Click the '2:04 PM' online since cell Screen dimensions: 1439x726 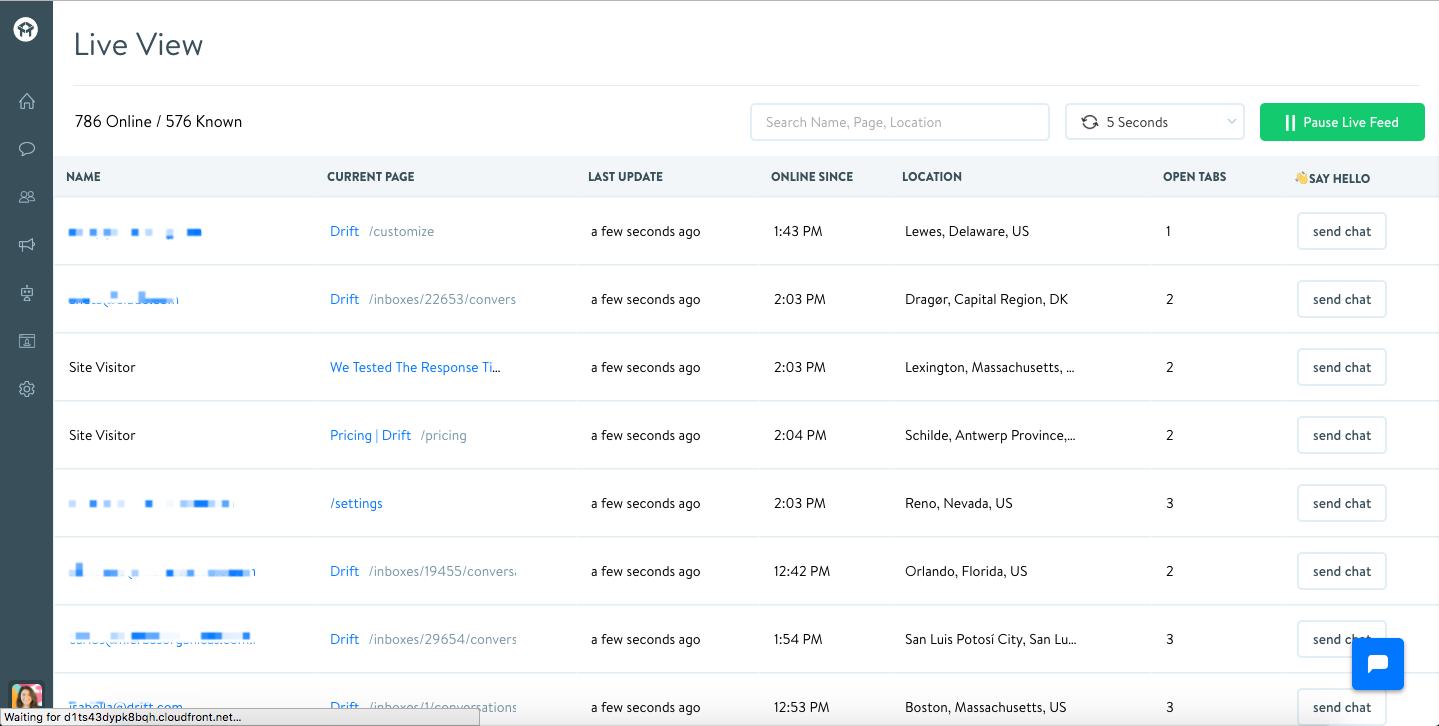tap(800, 435)
